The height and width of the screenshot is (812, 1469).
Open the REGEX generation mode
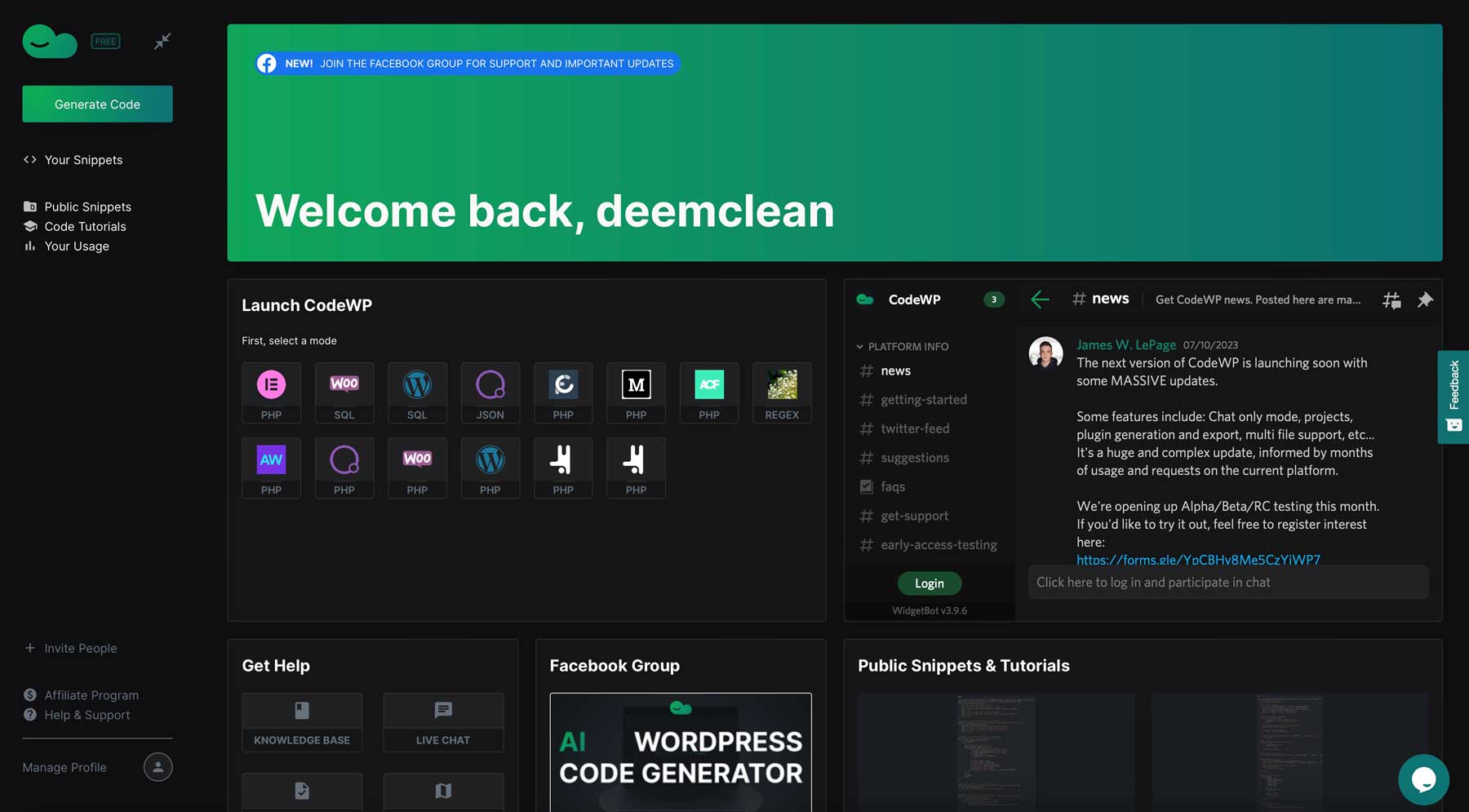(781, 393)
